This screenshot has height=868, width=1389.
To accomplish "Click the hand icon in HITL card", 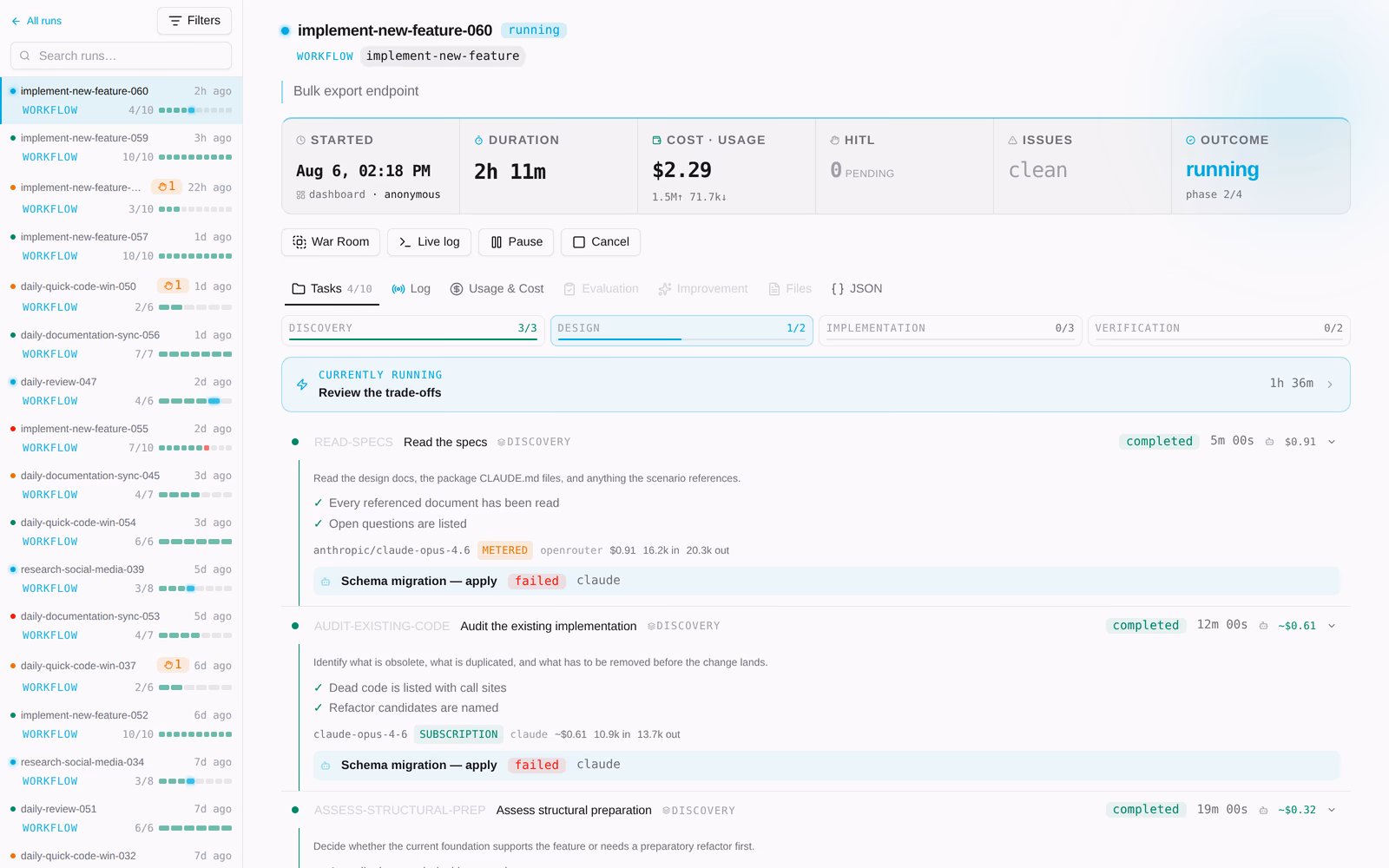I will click(x=834, y=140).
